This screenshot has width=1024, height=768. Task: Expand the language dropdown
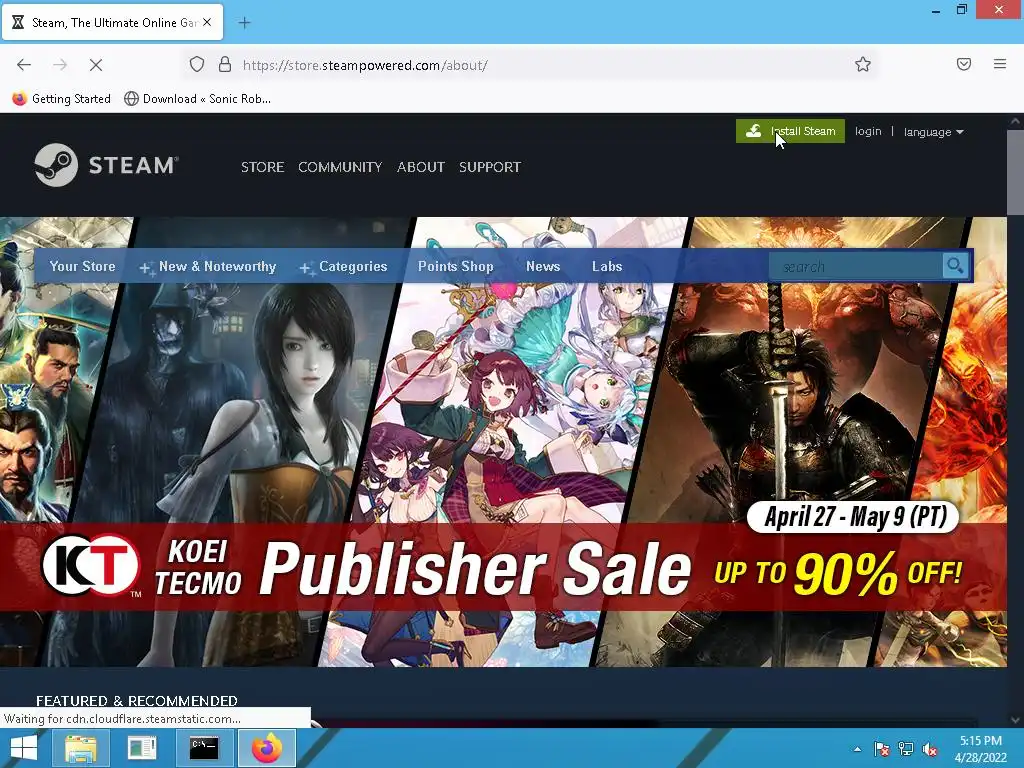click(933, 132)
